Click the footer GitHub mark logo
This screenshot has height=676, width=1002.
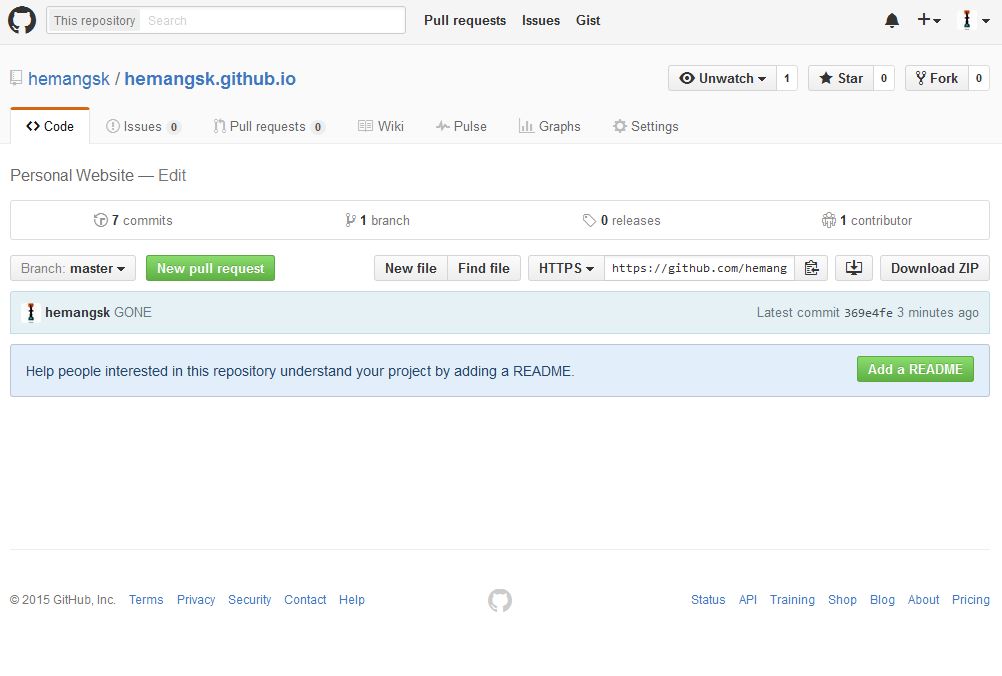pyautogui.click(x=500, y=600)
